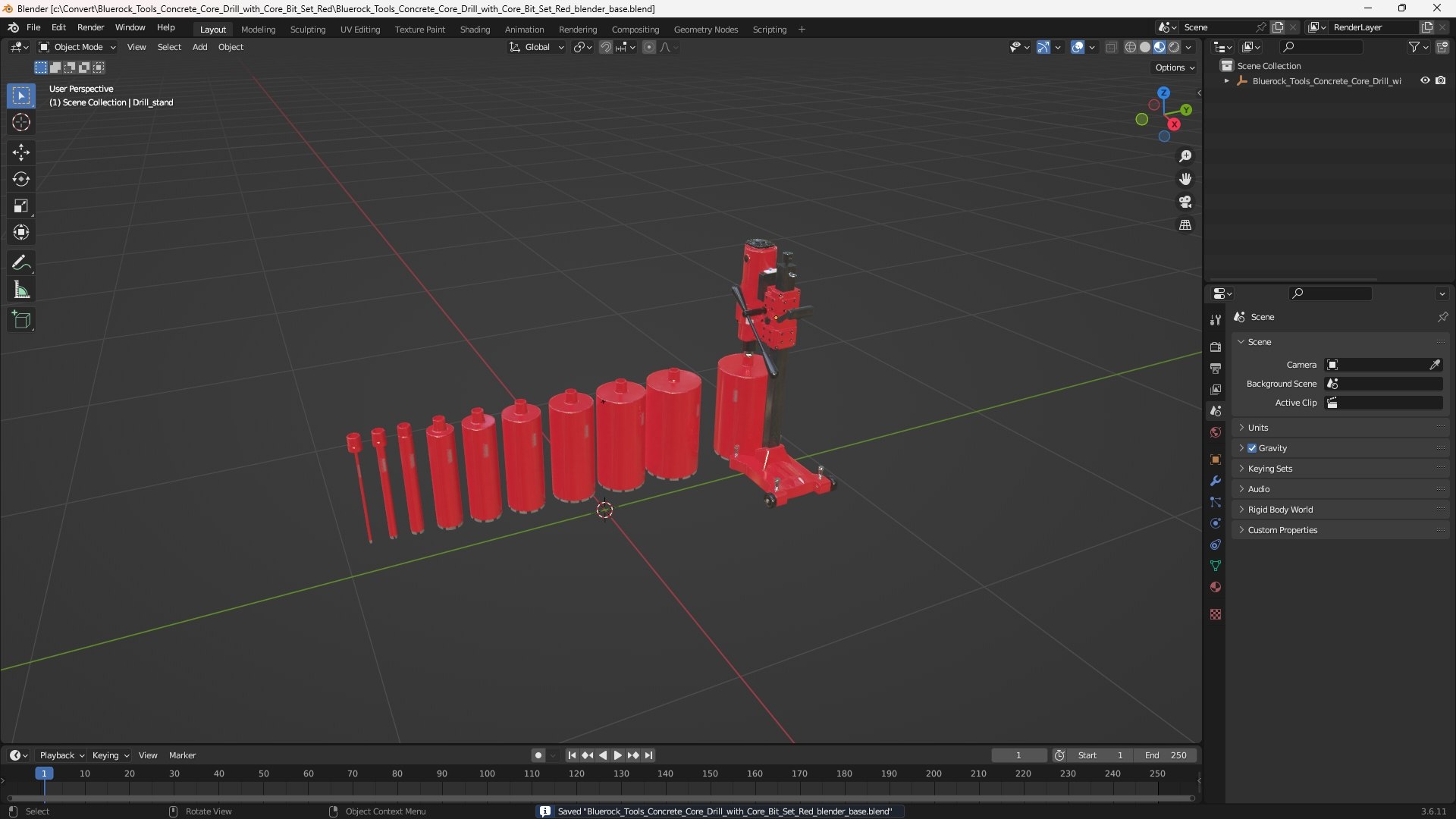The height and width of the screenshot is (819, 1456).
Task: Open the Material properties tab icon
Action: (x=1216, y=587)
